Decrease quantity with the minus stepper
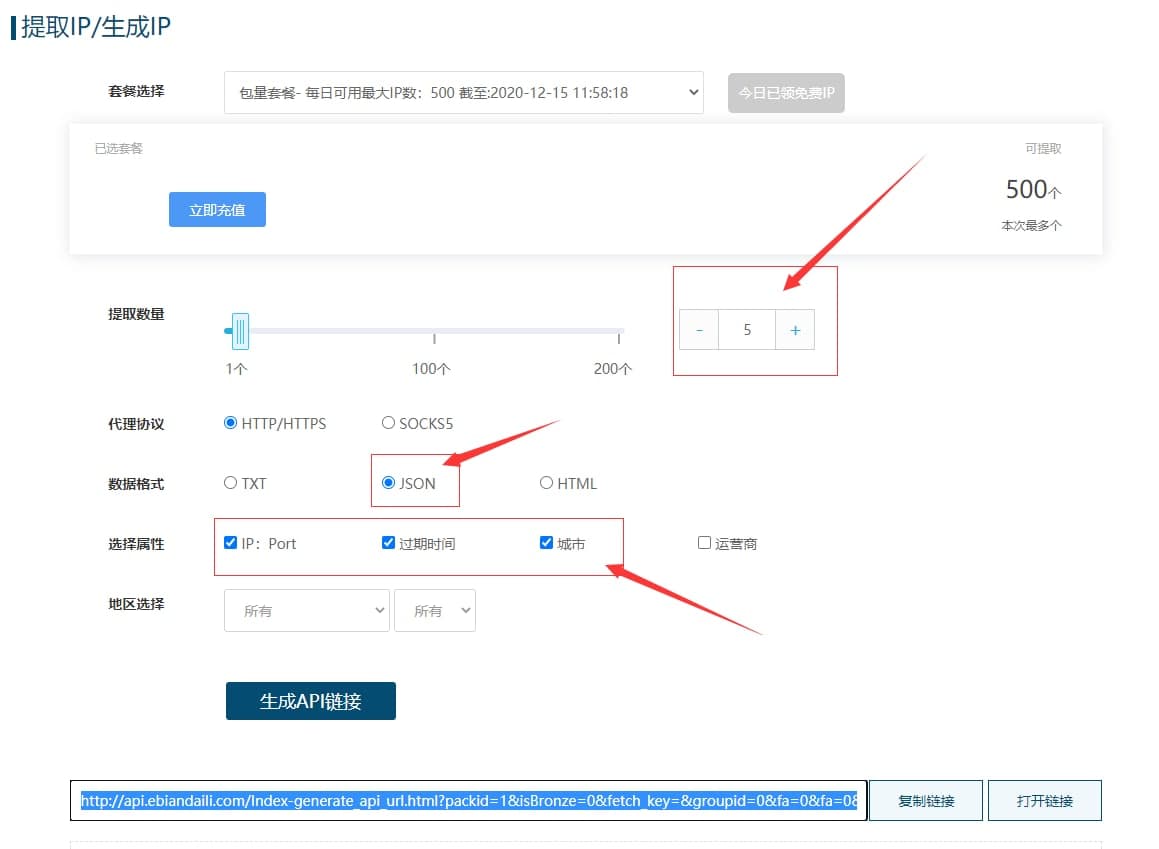Viewport: 1159px width, 849px height. point(699,330)
